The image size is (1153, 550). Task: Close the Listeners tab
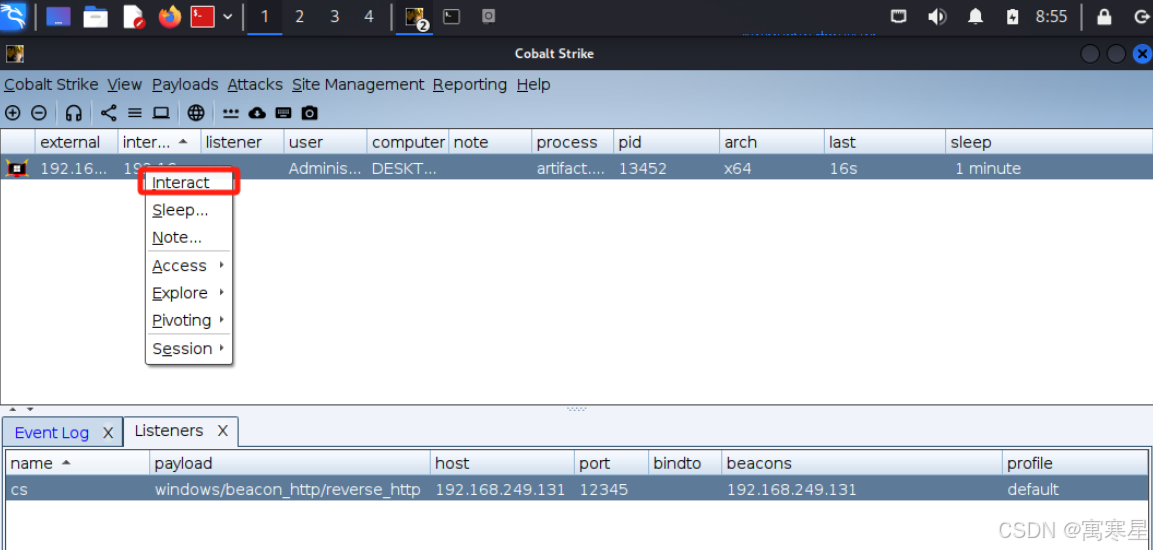(x=223, y=431)
